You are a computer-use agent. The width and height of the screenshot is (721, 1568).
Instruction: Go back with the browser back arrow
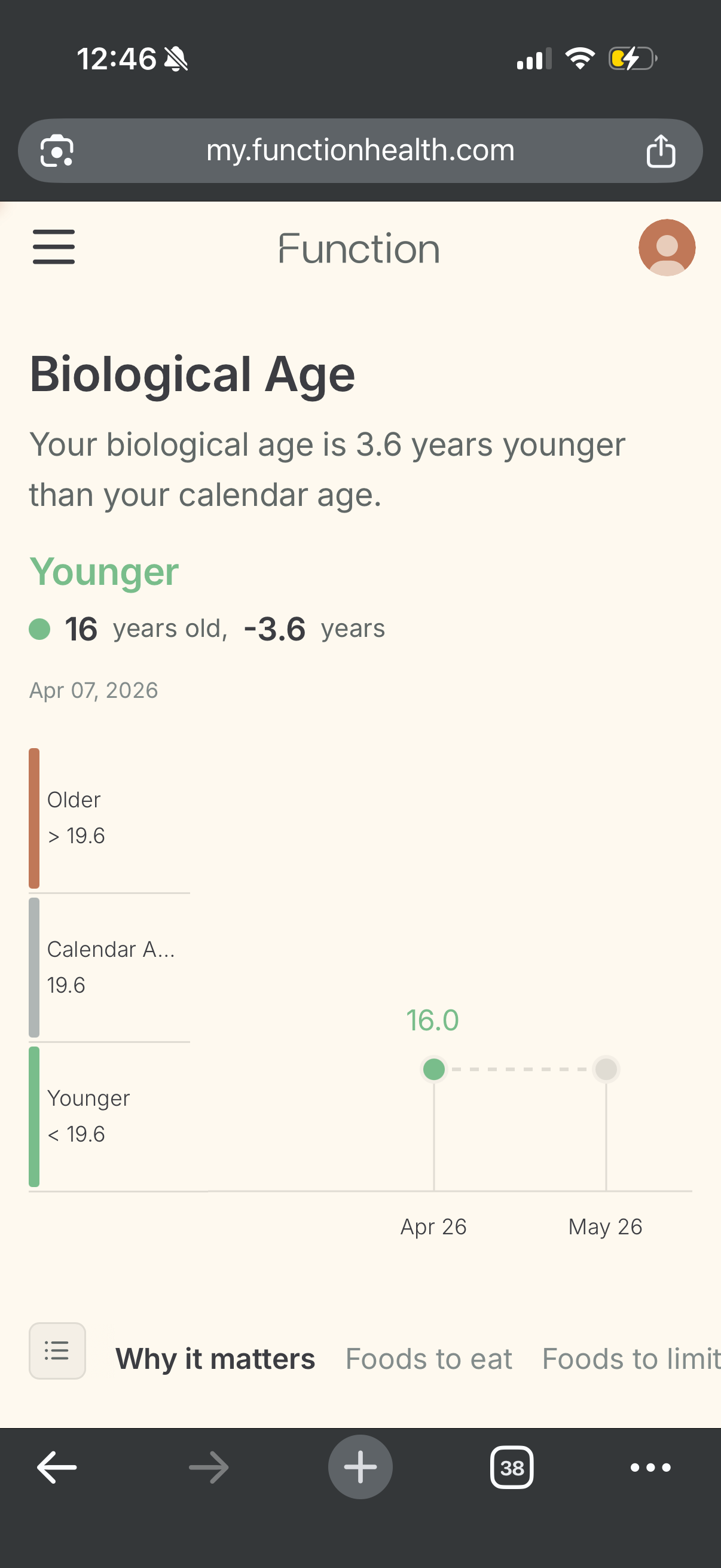click(x=57, y=1468)
